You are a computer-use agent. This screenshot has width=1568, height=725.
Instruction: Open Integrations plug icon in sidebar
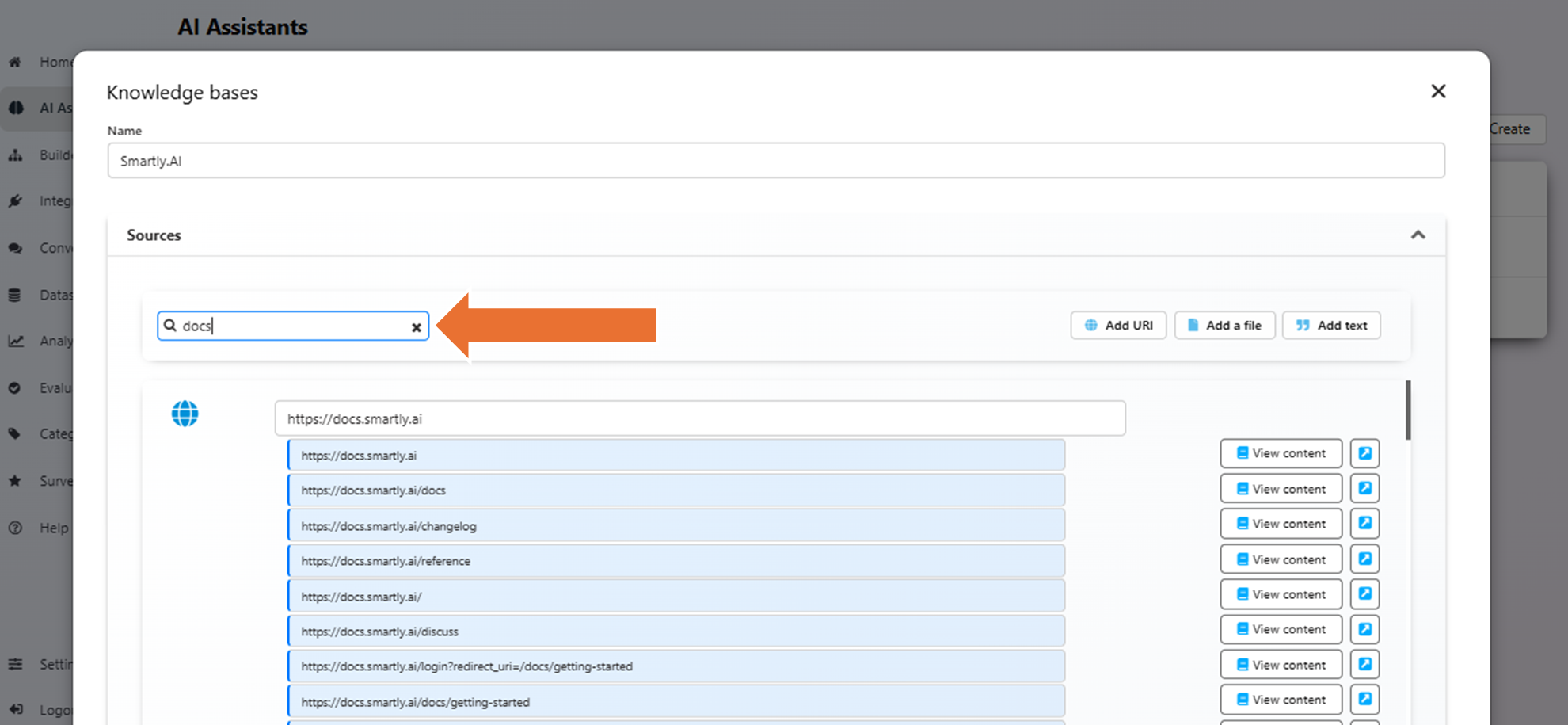(x=15, y=201)
